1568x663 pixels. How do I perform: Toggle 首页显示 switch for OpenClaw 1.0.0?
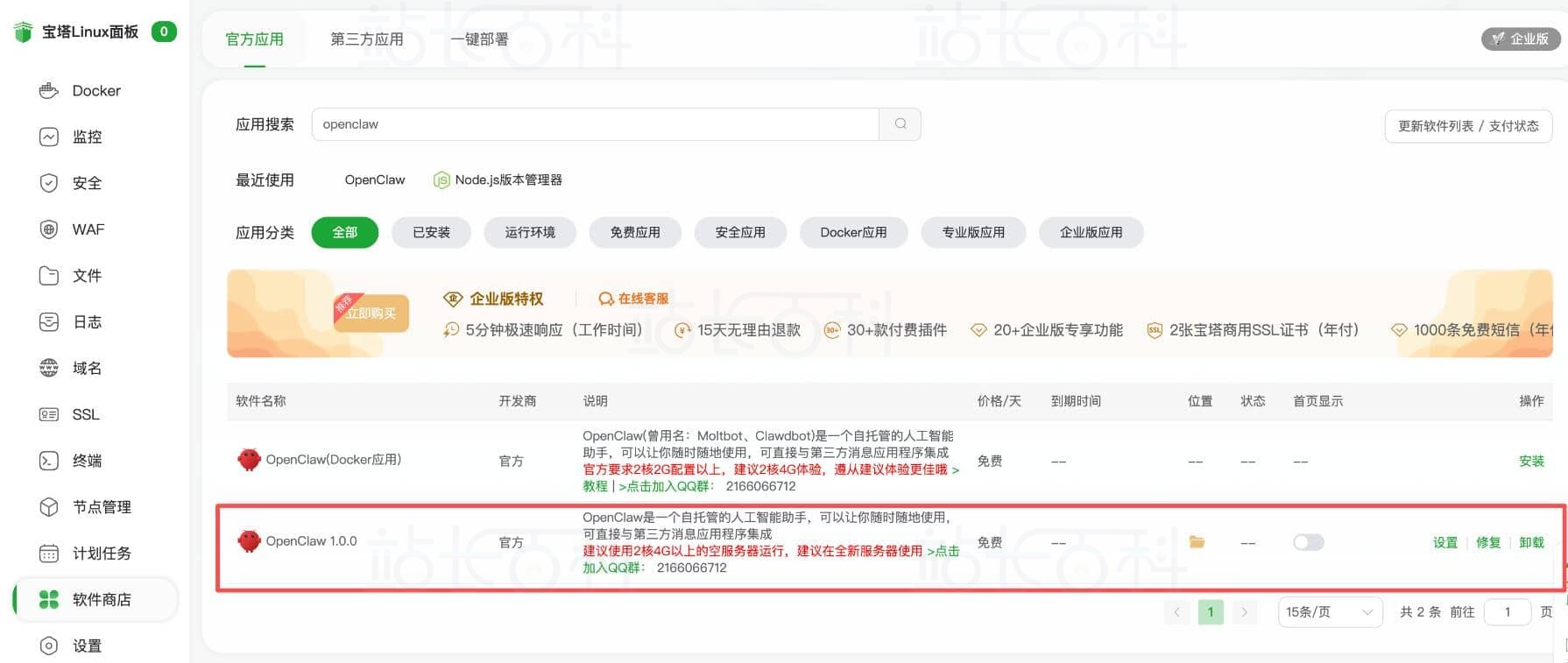1308,542
